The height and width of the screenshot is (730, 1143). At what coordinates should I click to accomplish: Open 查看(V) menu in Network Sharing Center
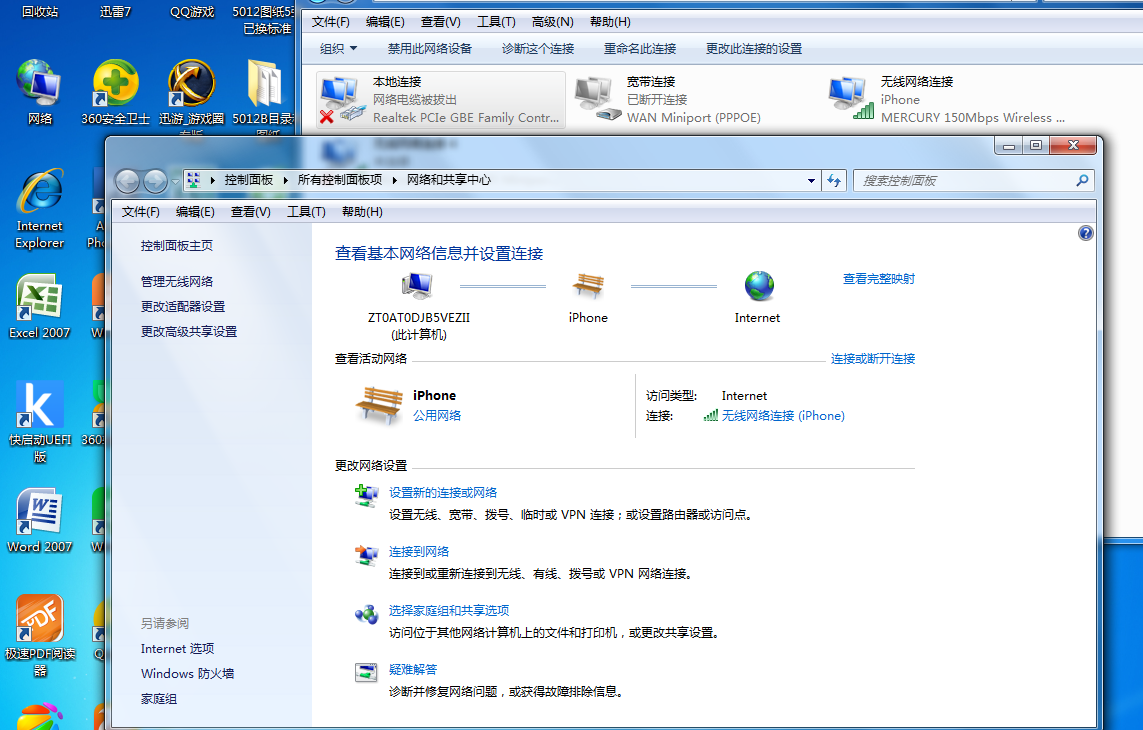pyautogui.click(x=251, y=211)
